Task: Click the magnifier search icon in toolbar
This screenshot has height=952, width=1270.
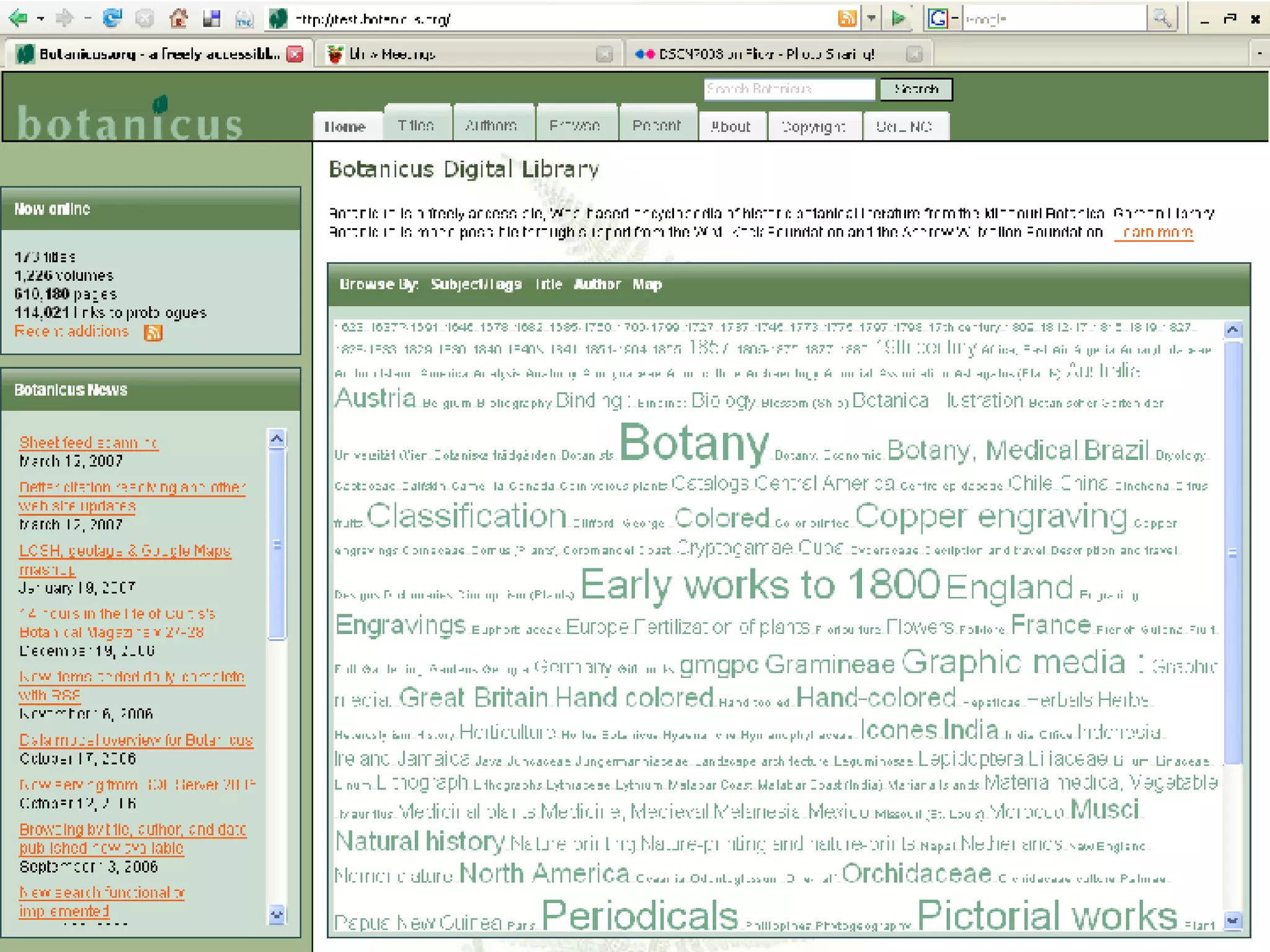Action: [1162, 19]
